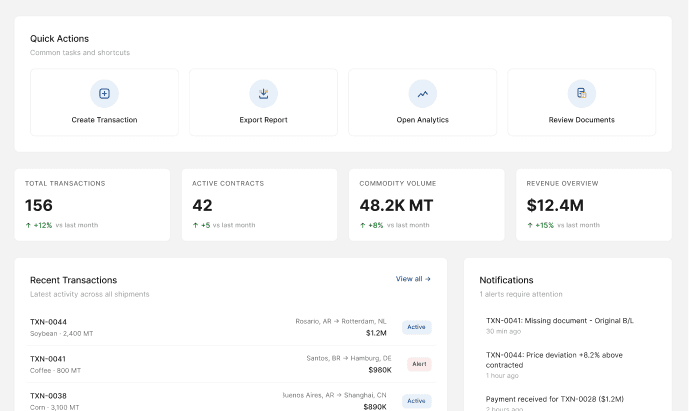
Task: Click the Total Transactions 156 card
Action: click(92, 205)
